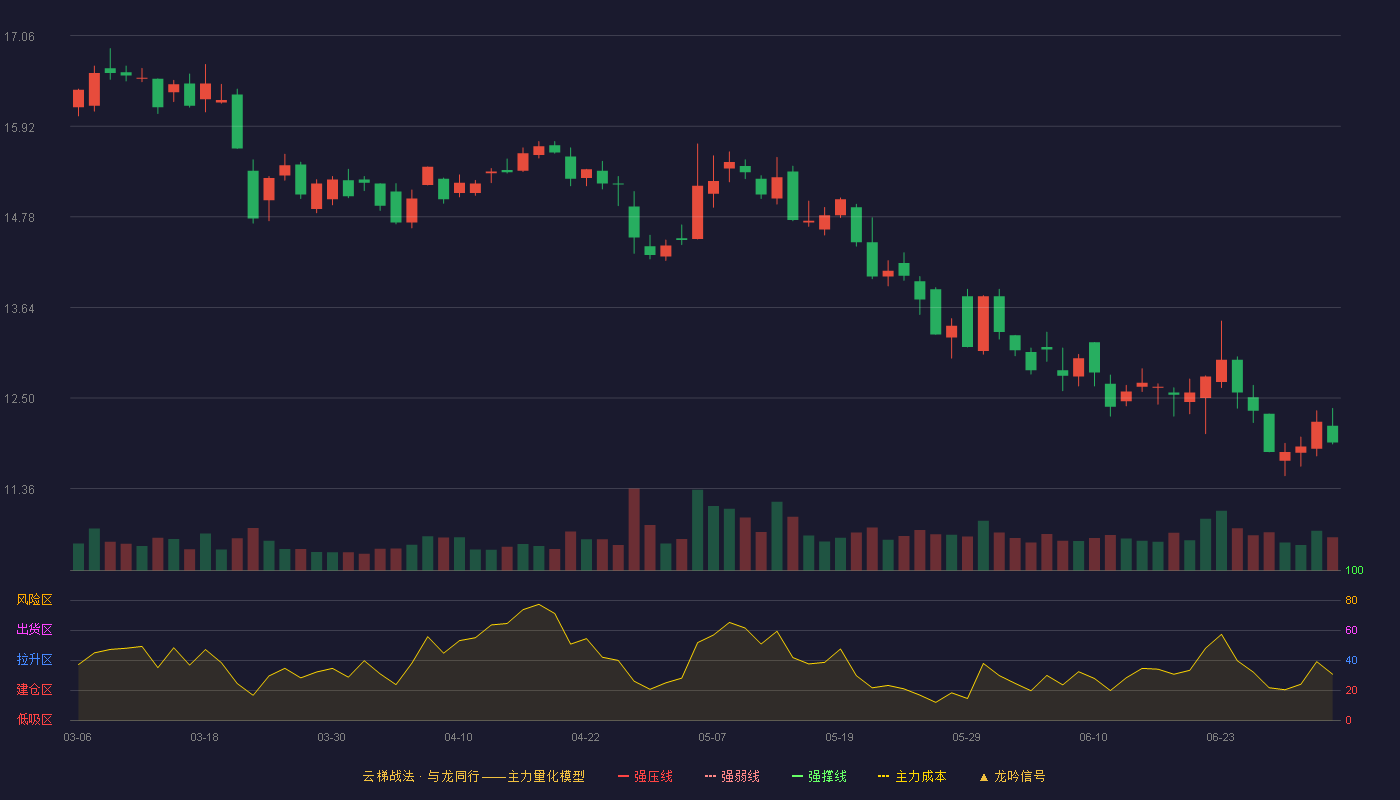Click the 05-19 date axis label
This screenshot has height=800, width=1400.
coord(839,737)
